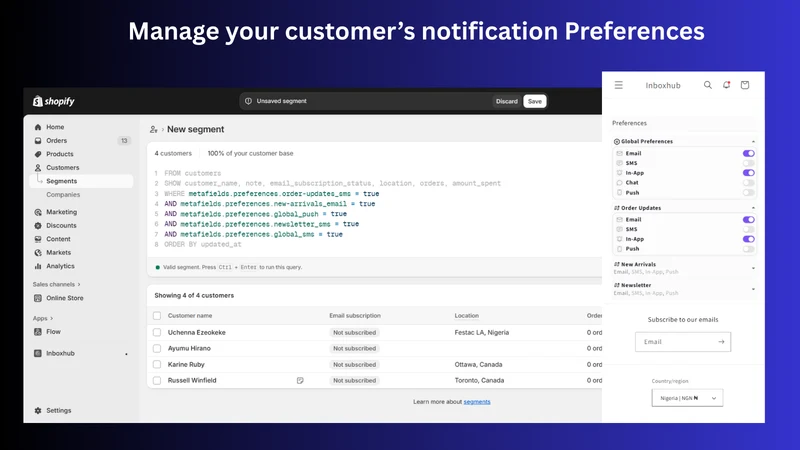
Task: Open the Inboxhub hamburger menu
Action: pyautogui.click(x=618, y=85)
